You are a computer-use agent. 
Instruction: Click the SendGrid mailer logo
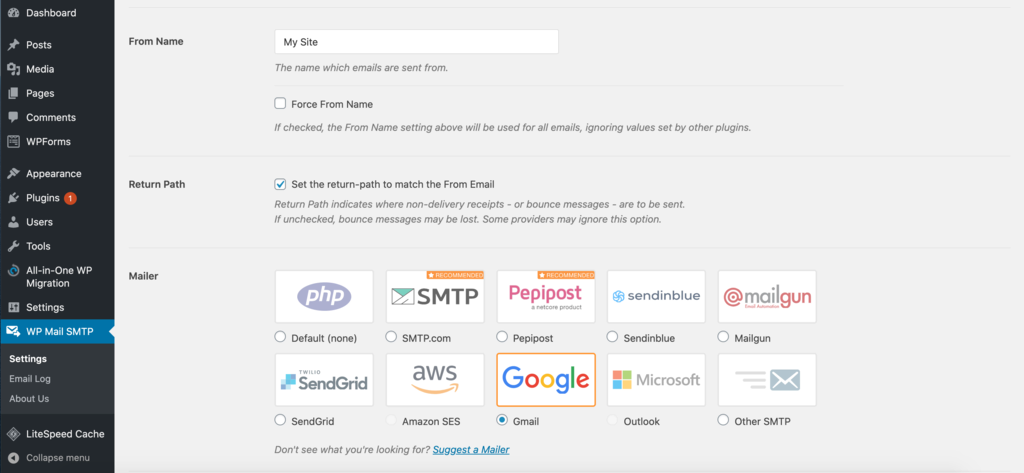point(324,379)
